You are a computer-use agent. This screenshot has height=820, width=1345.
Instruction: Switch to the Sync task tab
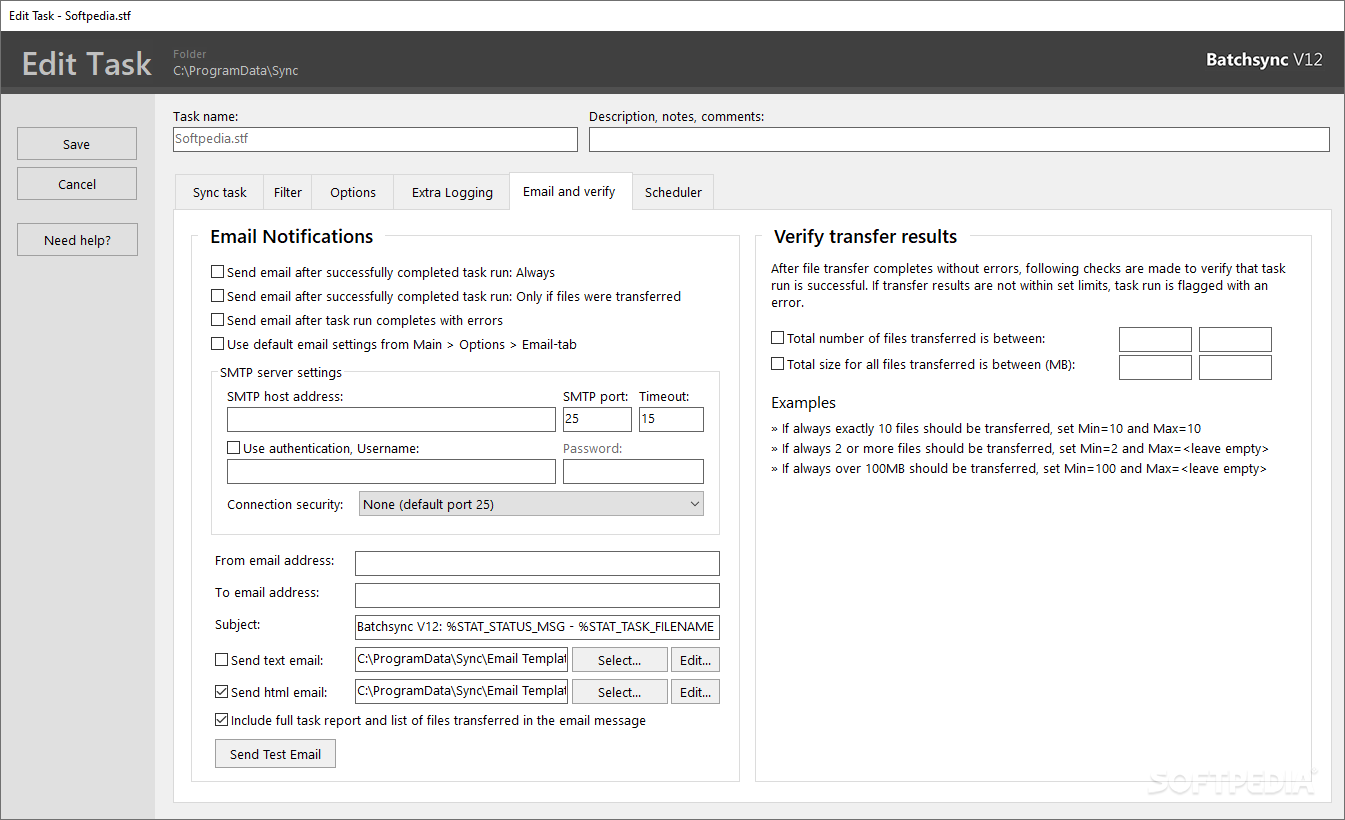click(219, 192)
